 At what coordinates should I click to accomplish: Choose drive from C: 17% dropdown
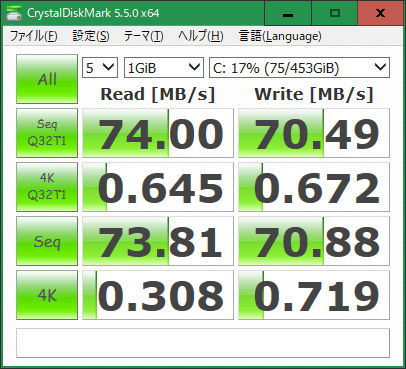pos(299,68)
